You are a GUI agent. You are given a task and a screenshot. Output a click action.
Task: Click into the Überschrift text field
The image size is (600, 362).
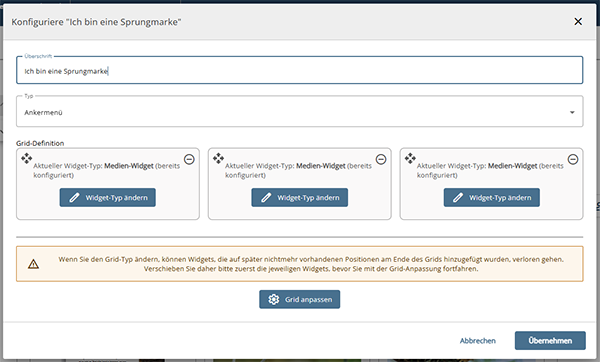[x=300, y=70]
